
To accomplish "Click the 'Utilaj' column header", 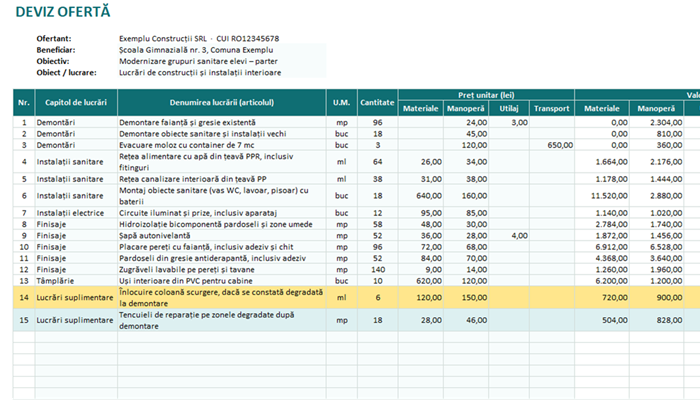I will pos(508,108).
